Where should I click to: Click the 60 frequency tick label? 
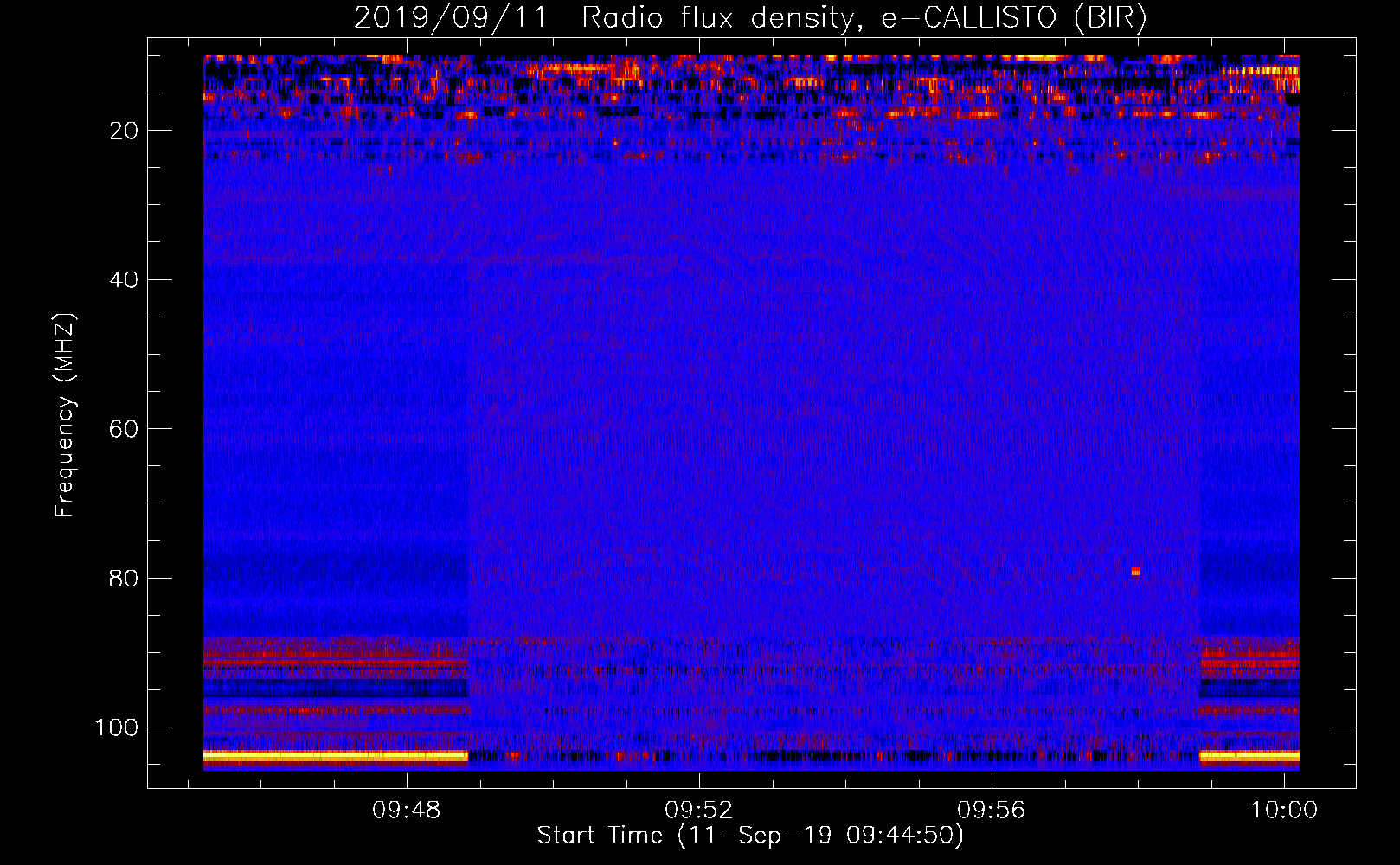[124, 429]
